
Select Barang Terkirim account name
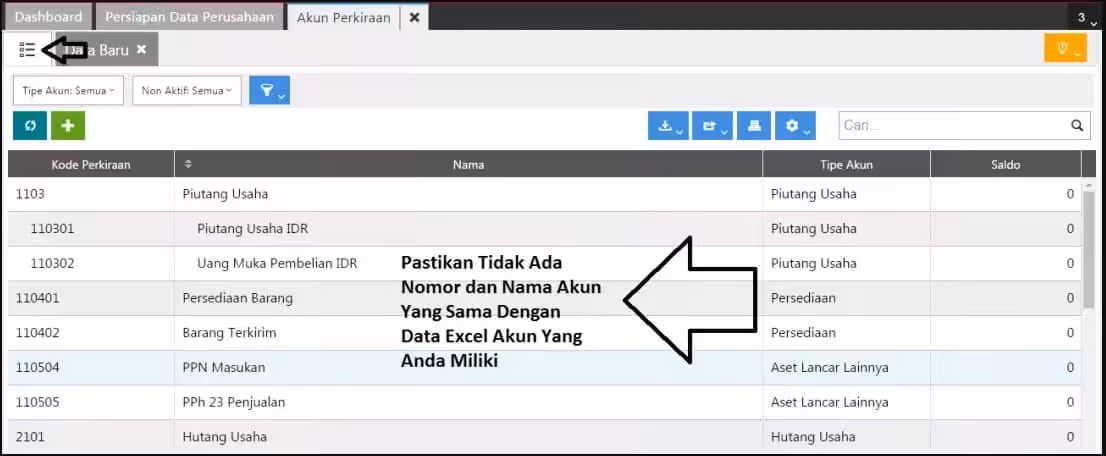tap(229, 332)
